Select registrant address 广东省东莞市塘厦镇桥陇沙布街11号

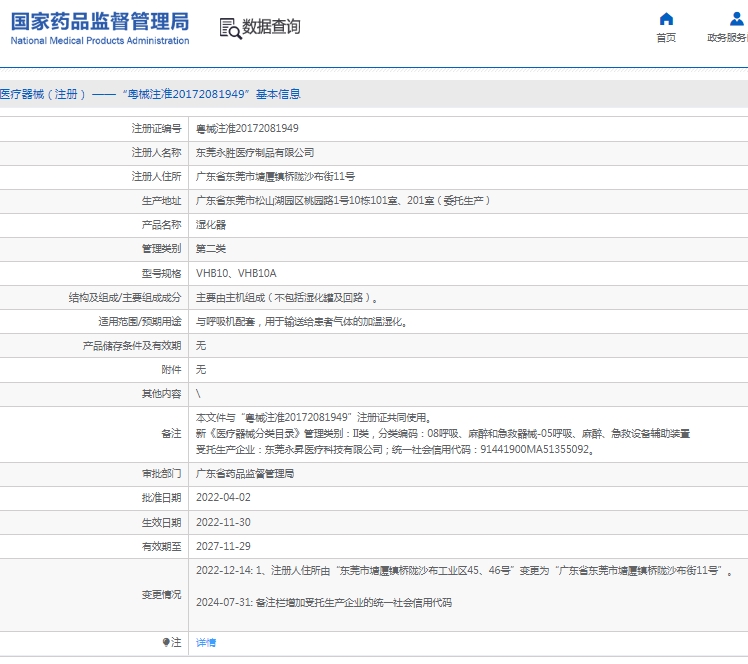click(x=275, y=176)
